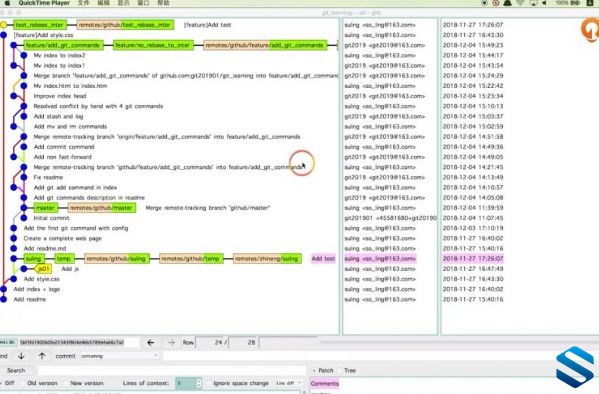
Task: Select the Tree radio button
Action: (346, 370)
